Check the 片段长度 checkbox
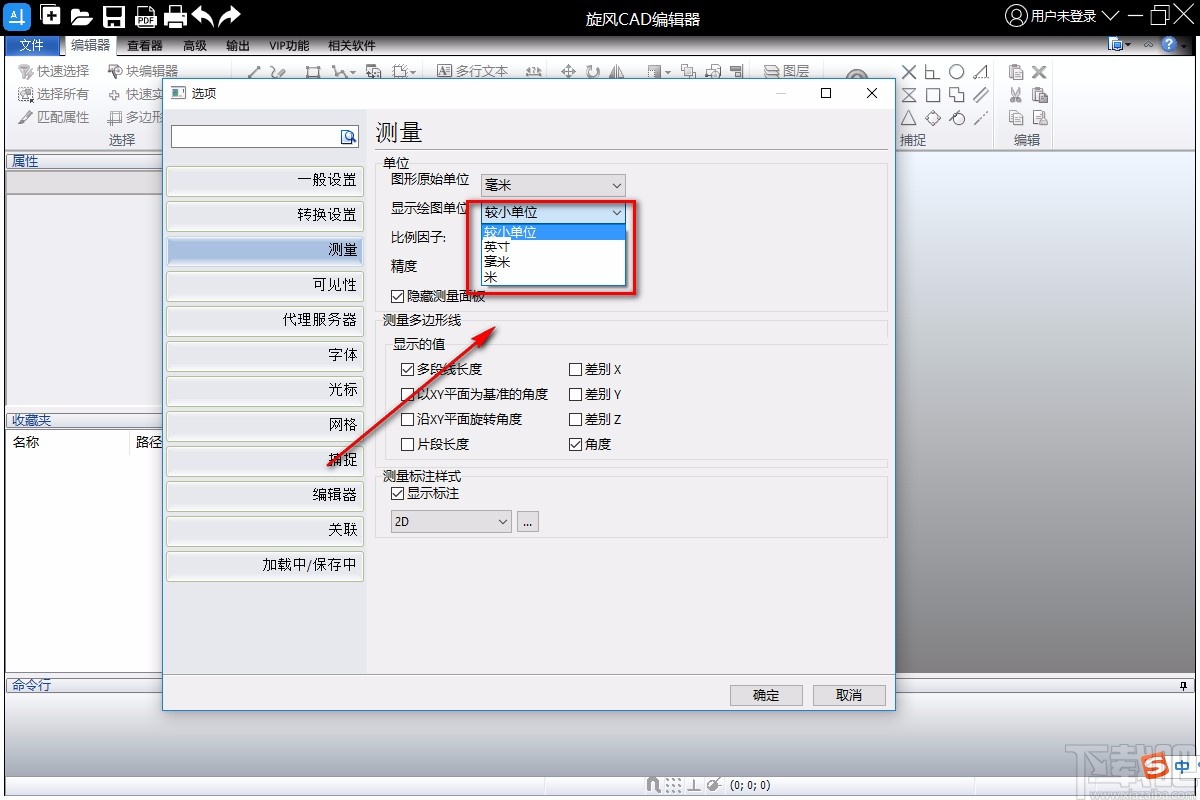 coord(408,444)
